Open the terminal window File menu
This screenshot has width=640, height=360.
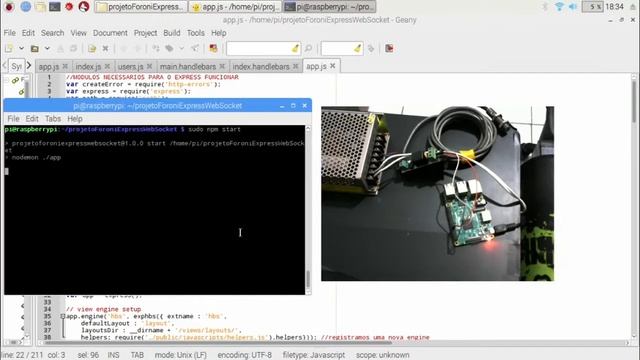[13, 119]
